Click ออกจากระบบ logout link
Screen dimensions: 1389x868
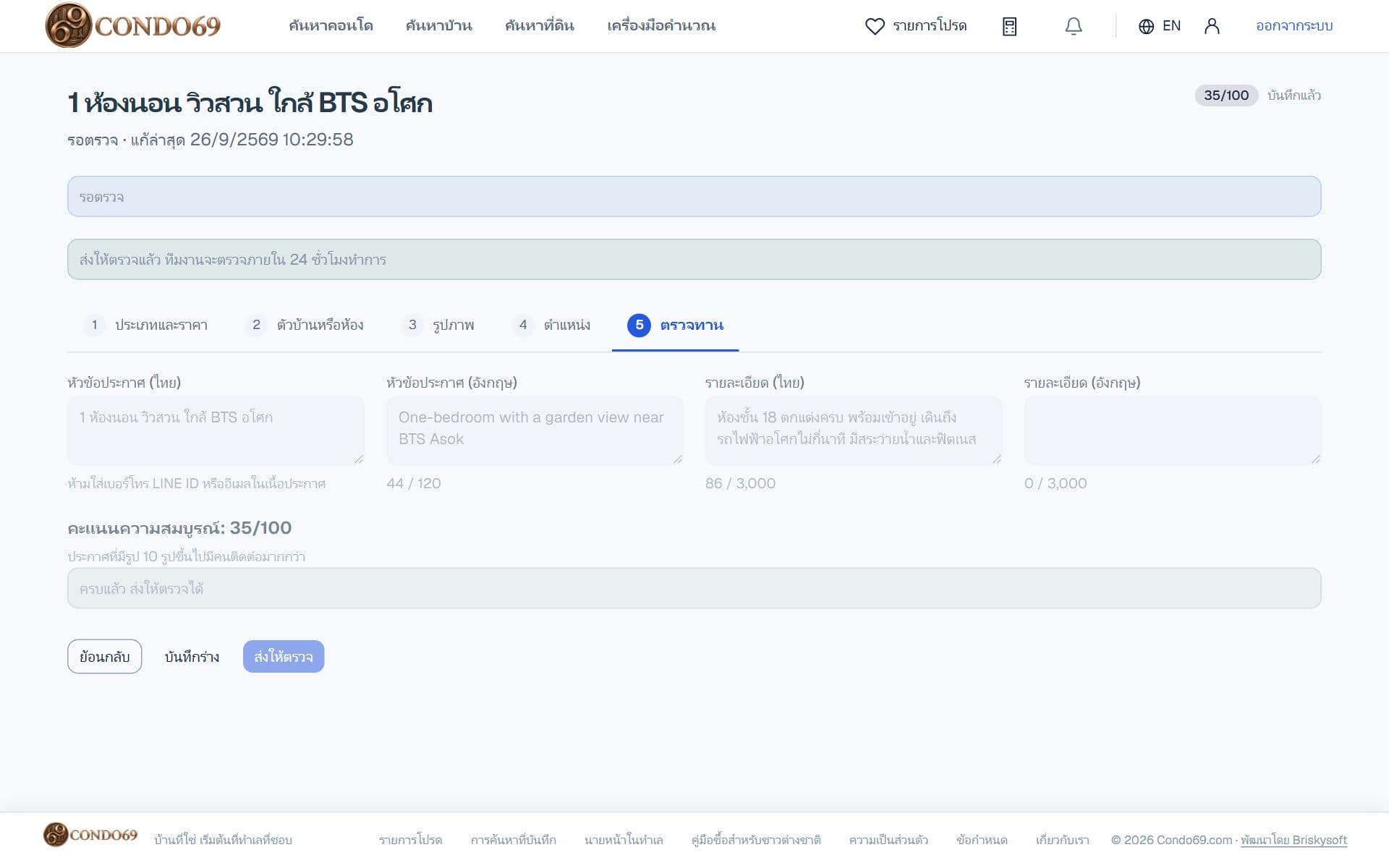(x=1294, y=26)
